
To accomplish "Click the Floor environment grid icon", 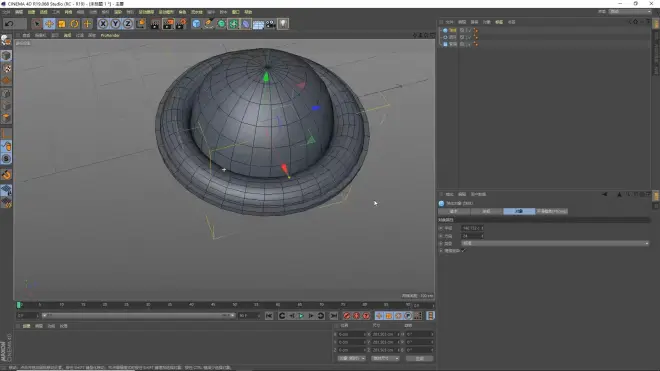I will click(x=258, y=24).
